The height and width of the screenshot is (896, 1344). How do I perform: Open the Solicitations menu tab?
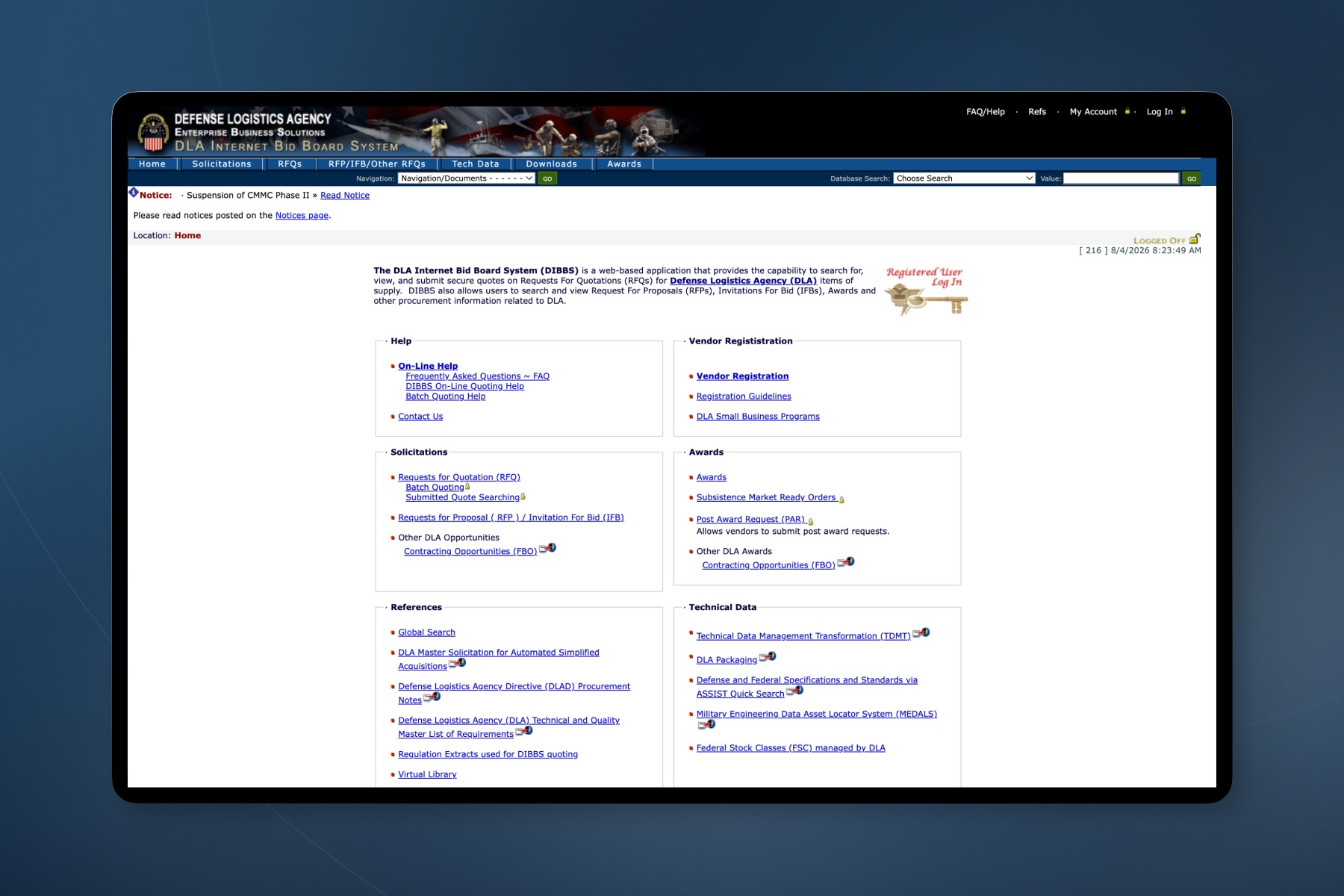pyautogui.click(x=222, y=164)
